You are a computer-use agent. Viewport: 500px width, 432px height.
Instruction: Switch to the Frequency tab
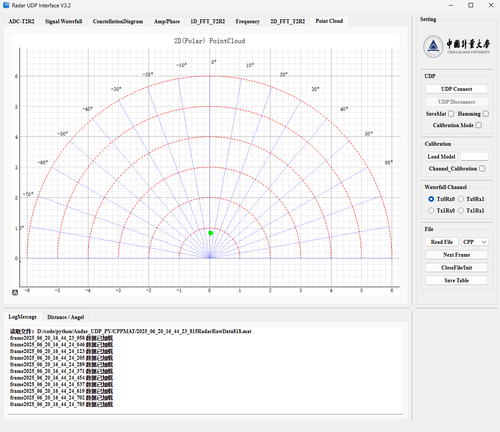pos(247,21)
